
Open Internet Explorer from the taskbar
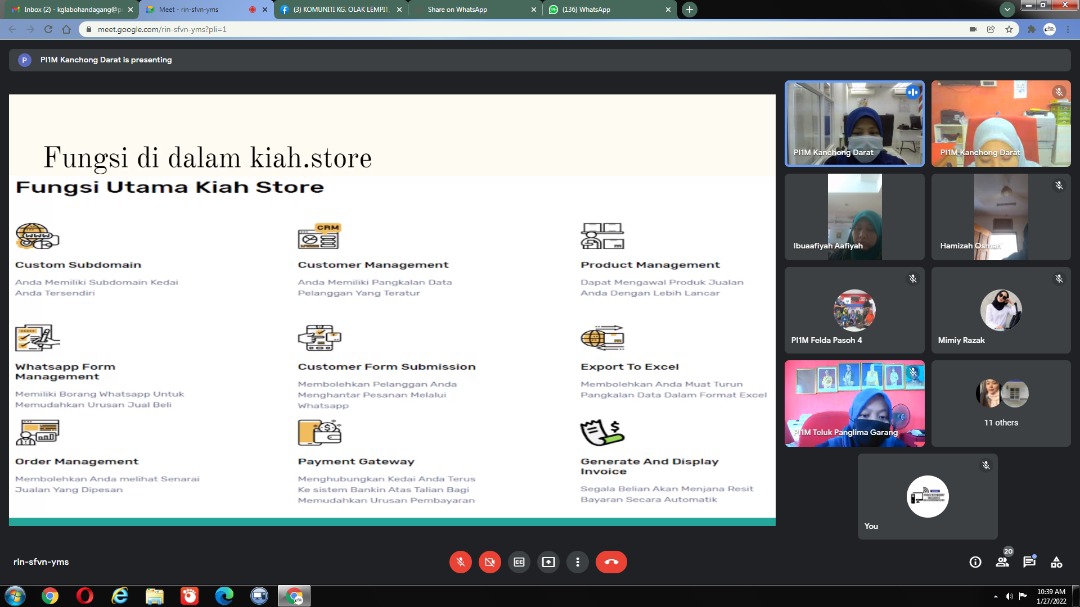coord(120,596)
